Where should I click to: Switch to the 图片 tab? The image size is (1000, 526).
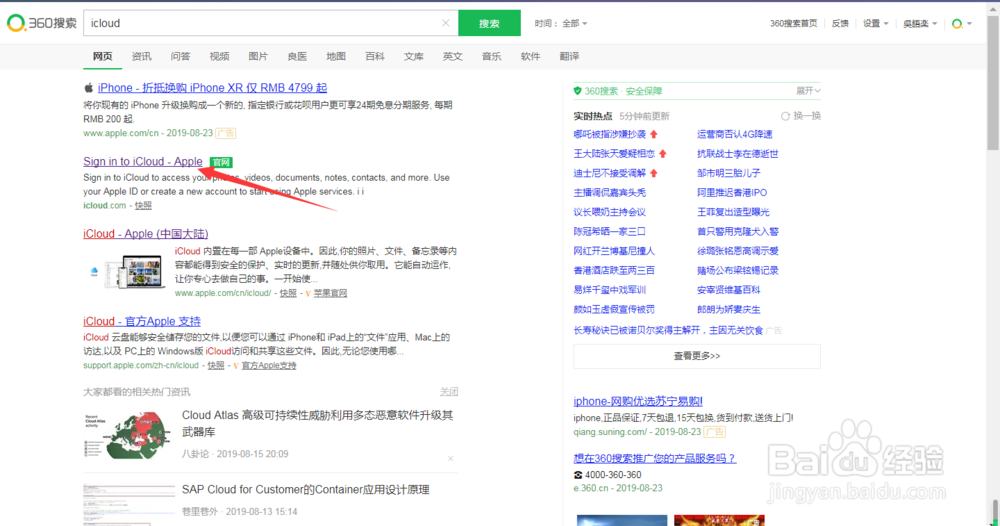coord(258,56)
